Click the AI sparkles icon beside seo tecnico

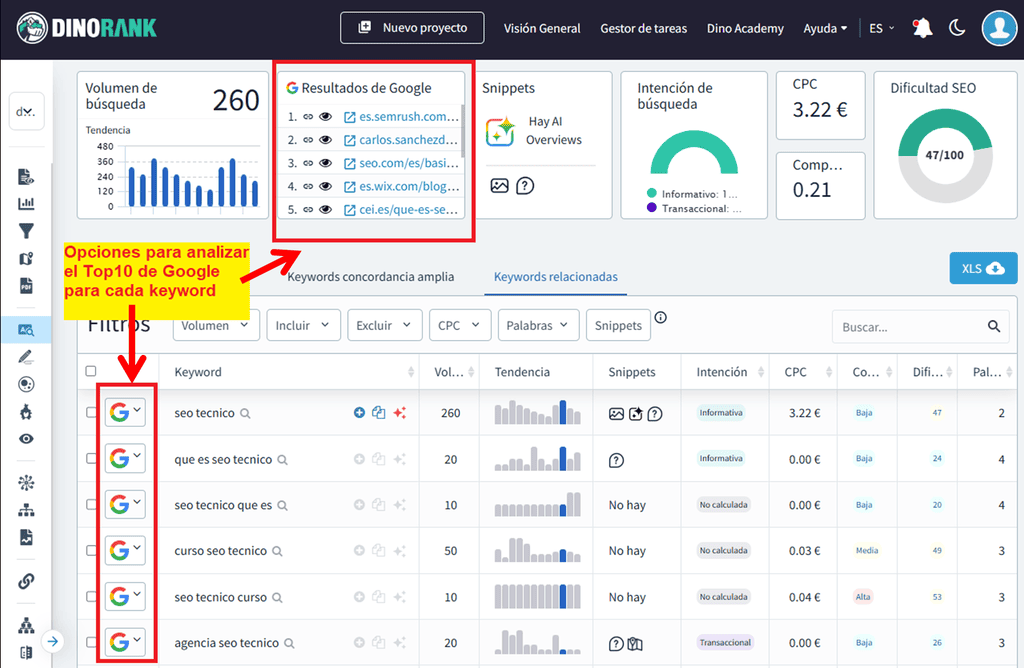pos(398,412)
